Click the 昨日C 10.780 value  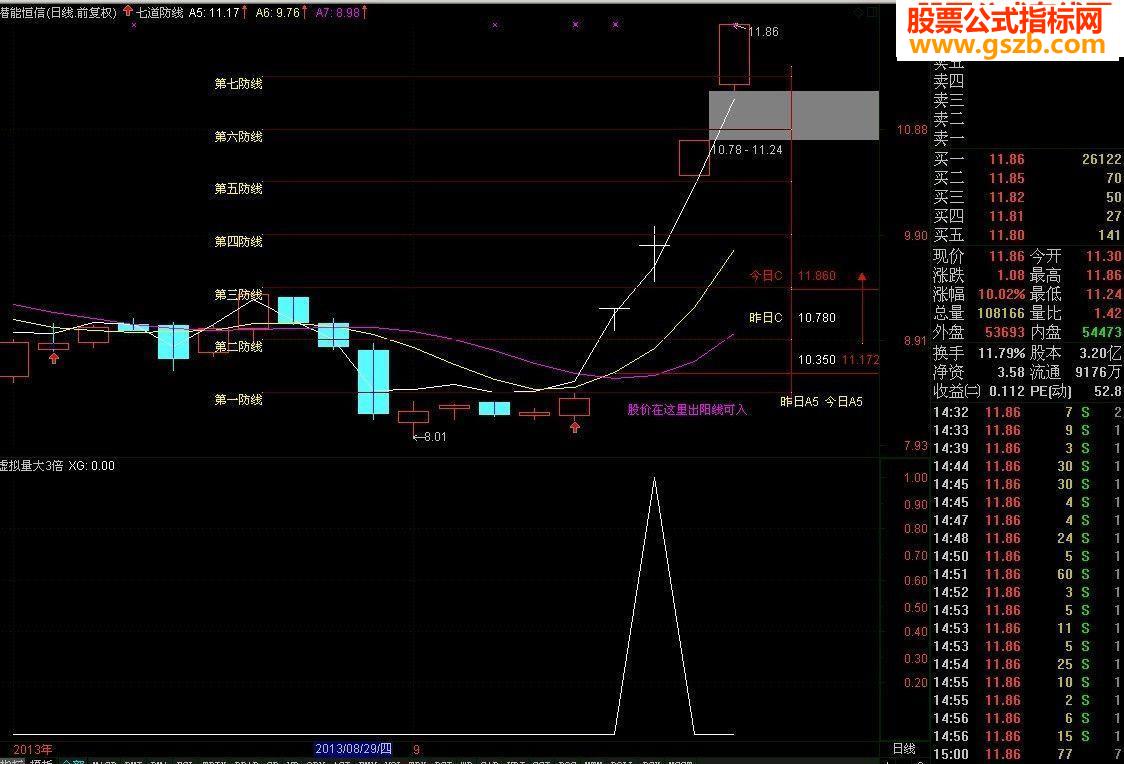tap(816, 317)
